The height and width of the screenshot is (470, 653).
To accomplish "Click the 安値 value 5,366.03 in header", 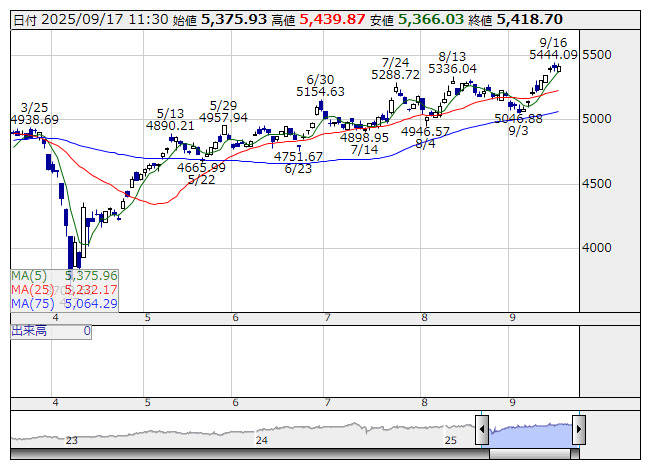I will (431, 20).
